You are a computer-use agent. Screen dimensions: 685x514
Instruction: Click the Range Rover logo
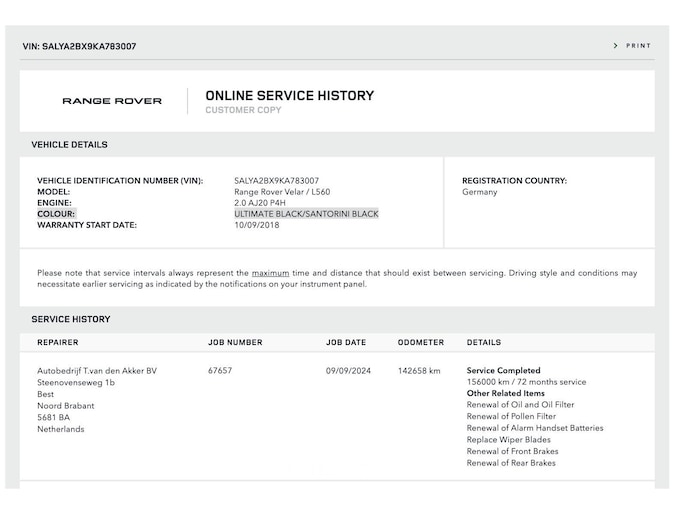pyautogui.click(x=112, y=101)
